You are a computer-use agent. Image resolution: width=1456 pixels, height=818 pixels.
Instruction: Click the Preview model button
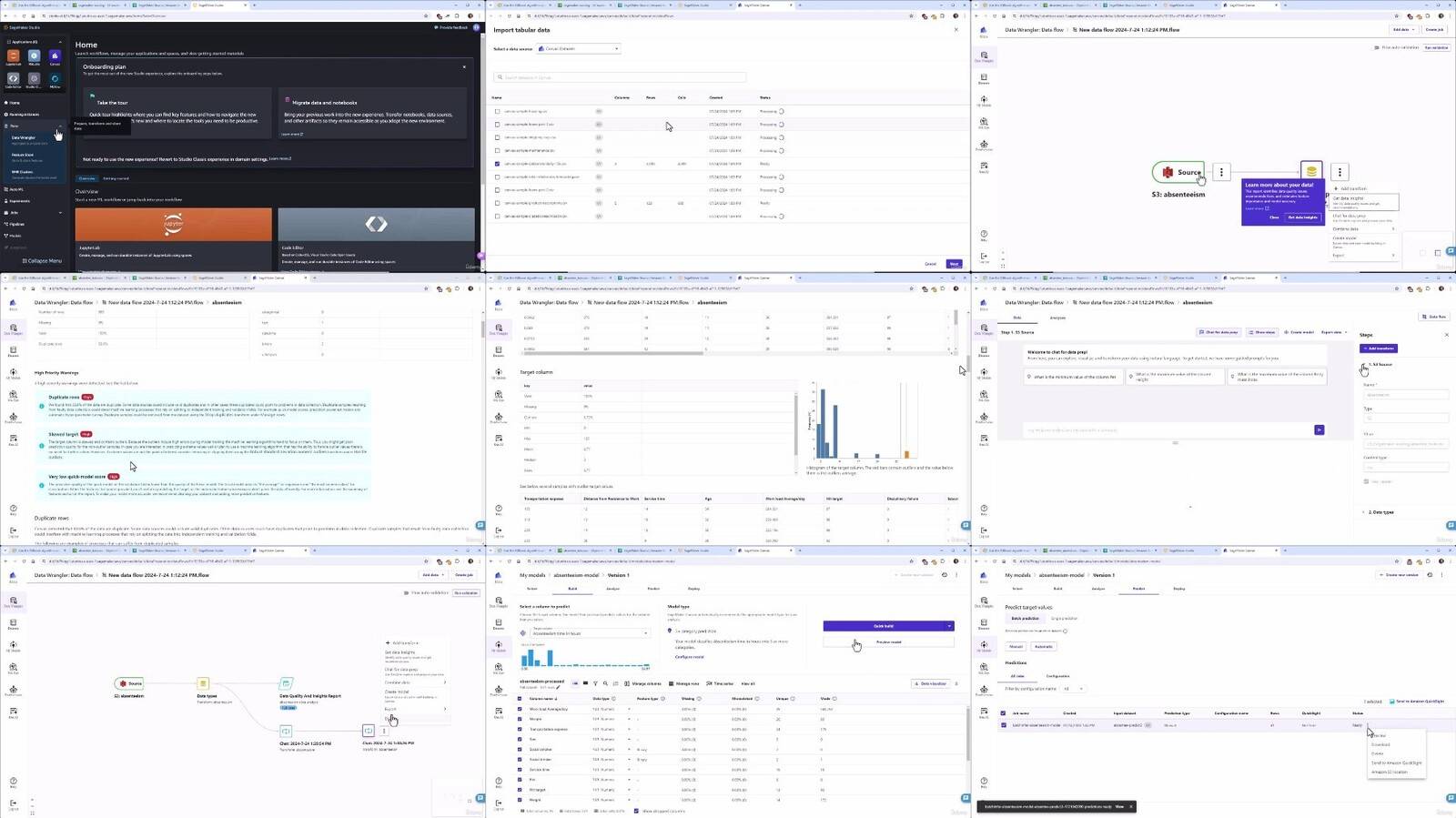(x=888, y=641)
